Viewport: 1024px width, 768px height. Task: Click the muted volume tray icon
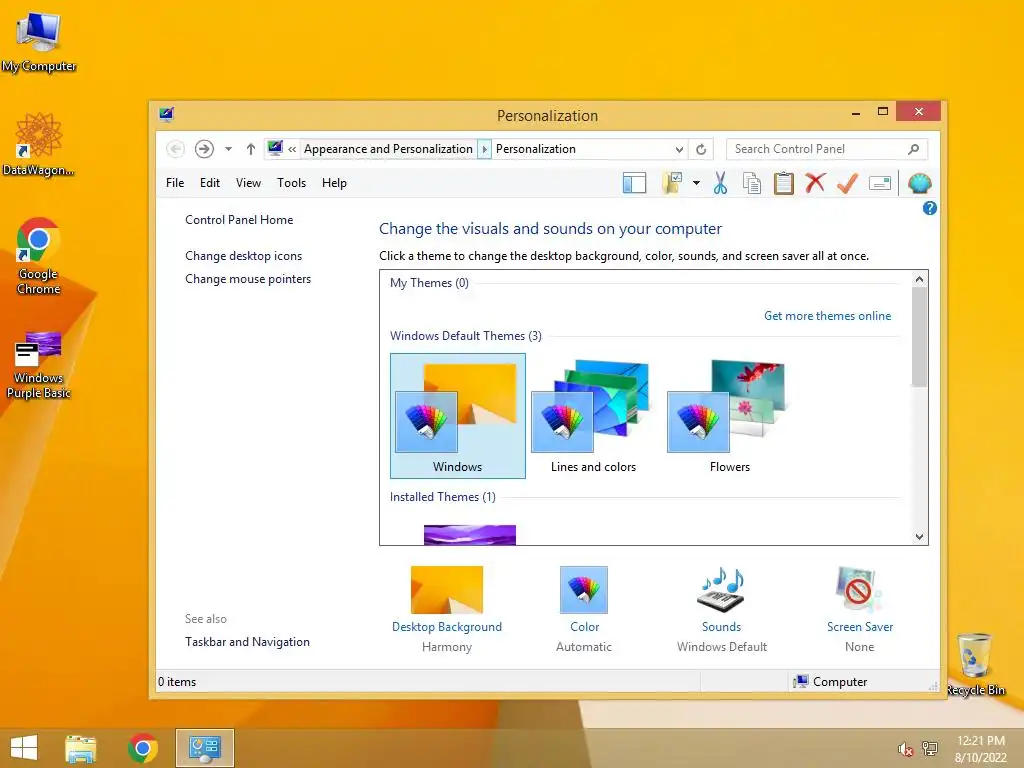pyautogui.click(x=905, y=749)
